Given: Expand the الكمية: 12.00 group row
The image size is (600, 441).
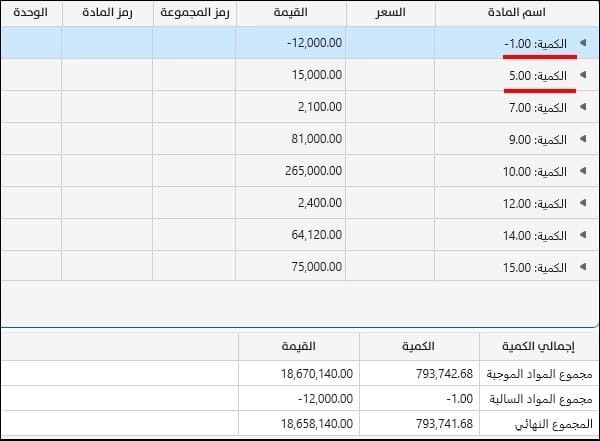Looking at the screenshot, I should (583, 203).
